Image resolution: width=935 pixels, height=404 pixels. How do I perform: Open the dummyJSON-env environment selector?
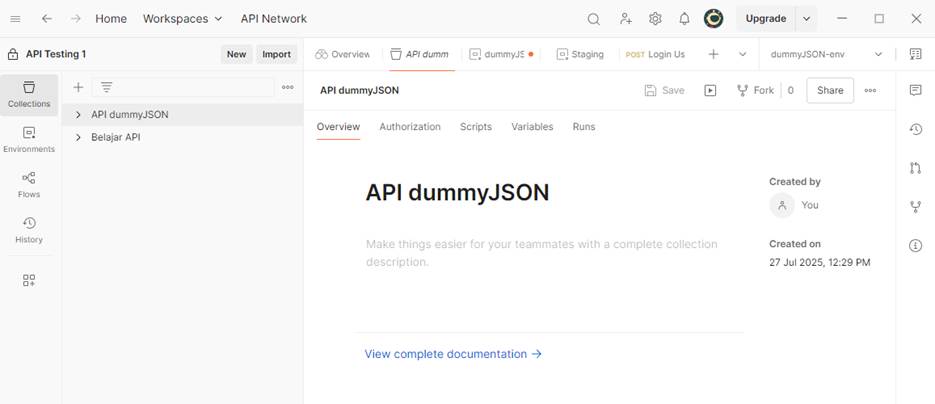(x=826, y=54)
